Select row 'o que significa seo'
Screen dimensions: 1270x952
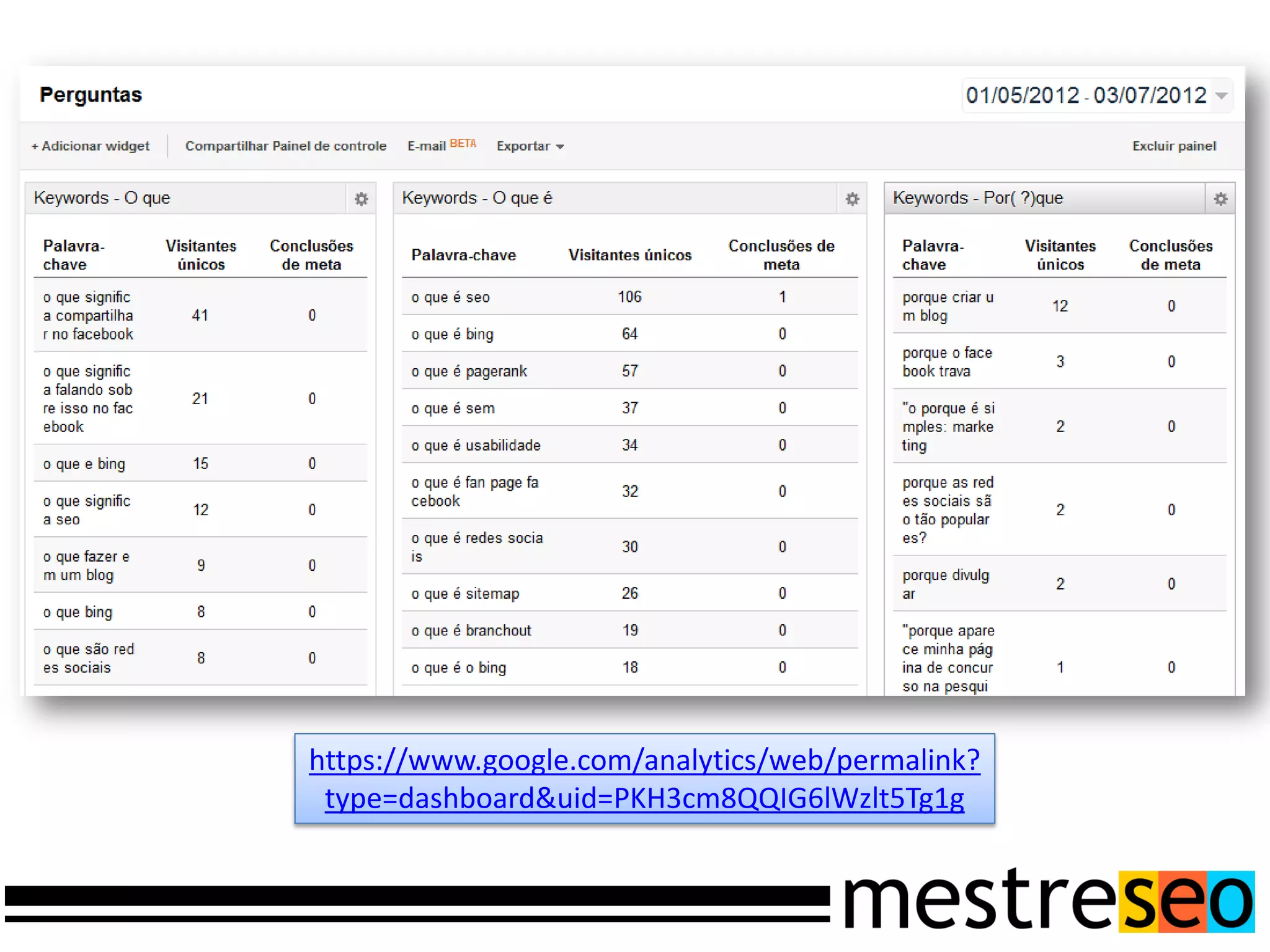[200, 510]
